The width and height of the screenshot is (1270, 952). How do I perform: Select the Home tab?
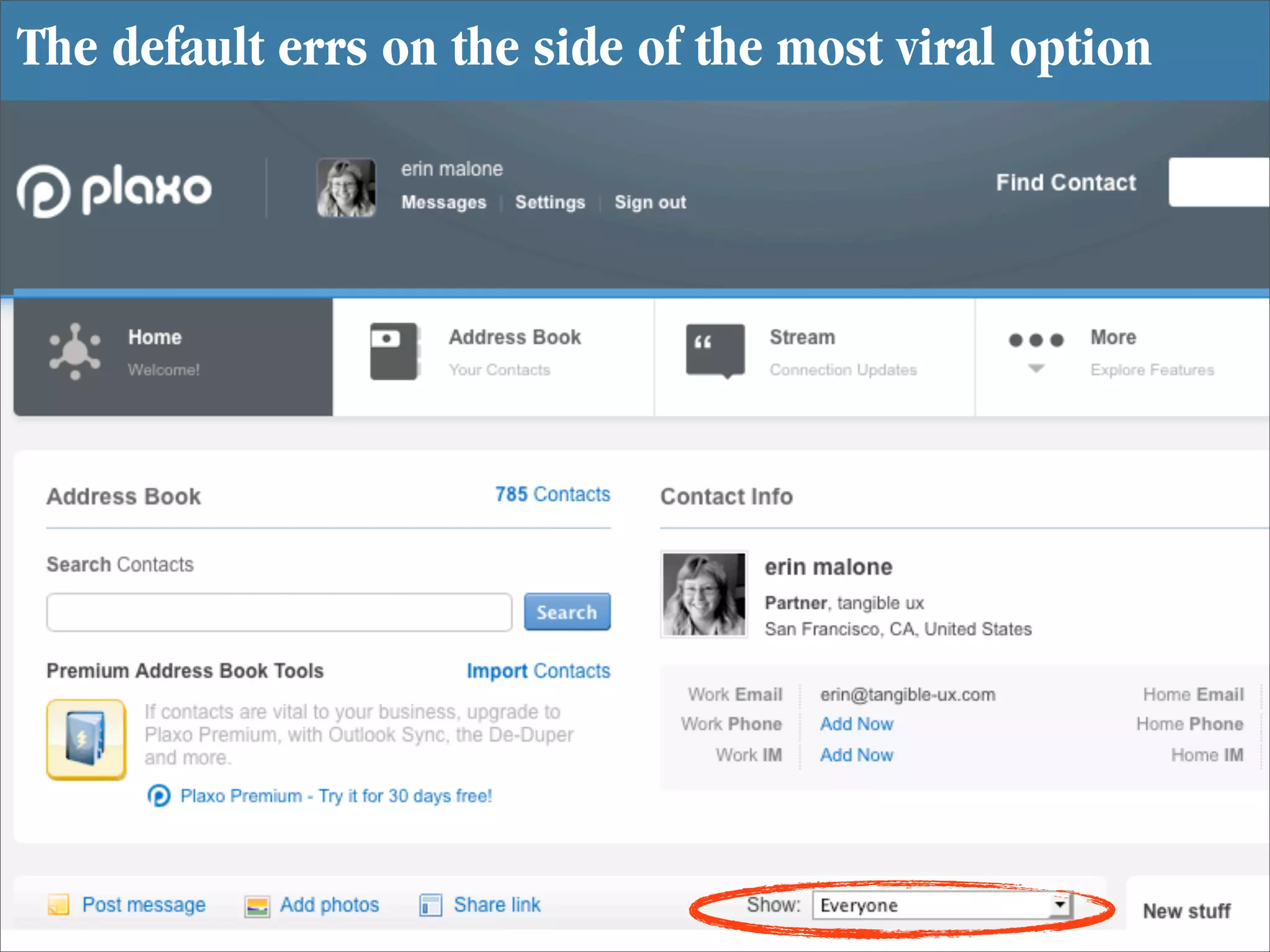173,357
